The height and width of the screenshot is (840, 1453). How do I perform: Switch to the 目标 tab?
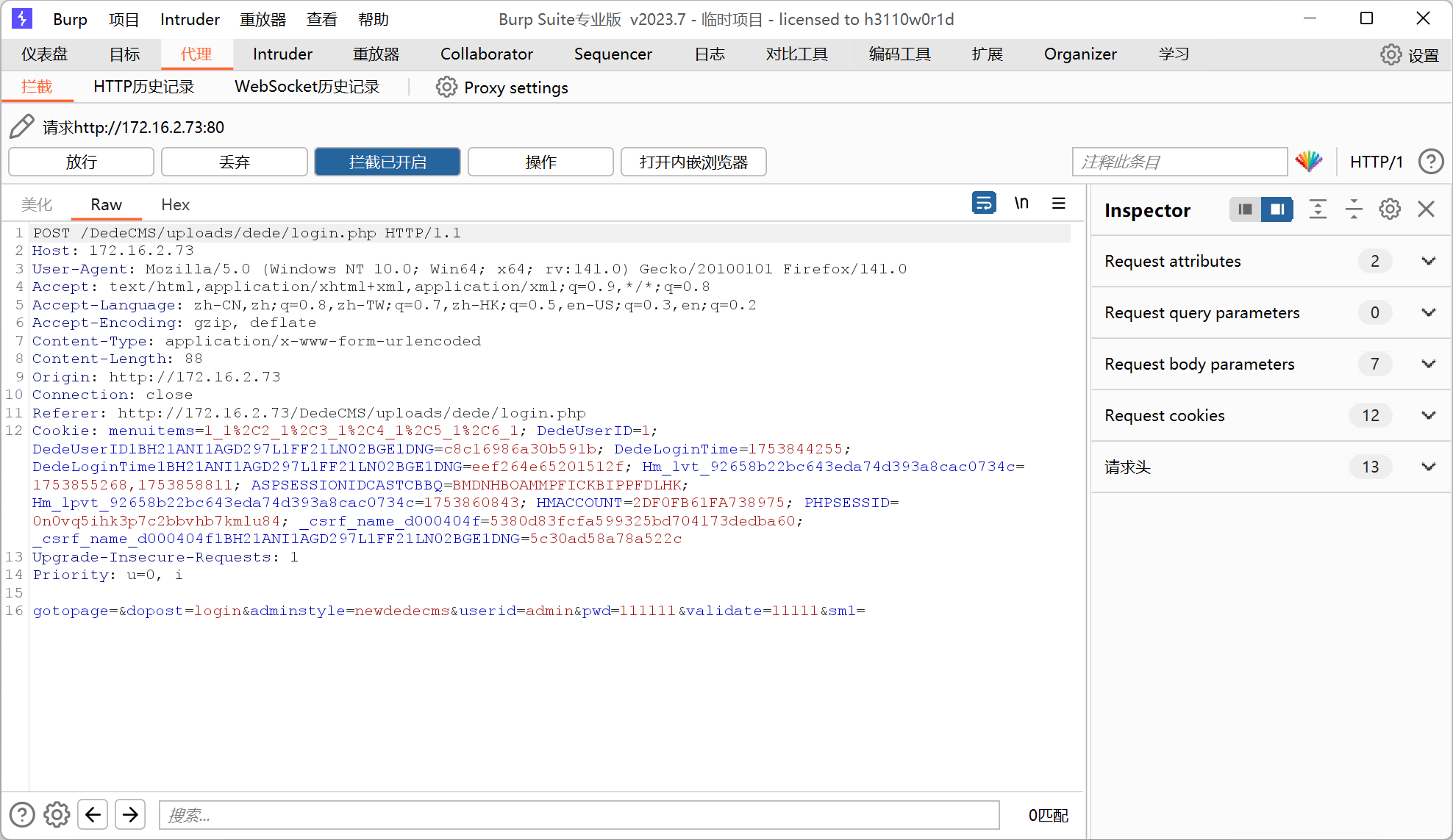click(124, 54)
